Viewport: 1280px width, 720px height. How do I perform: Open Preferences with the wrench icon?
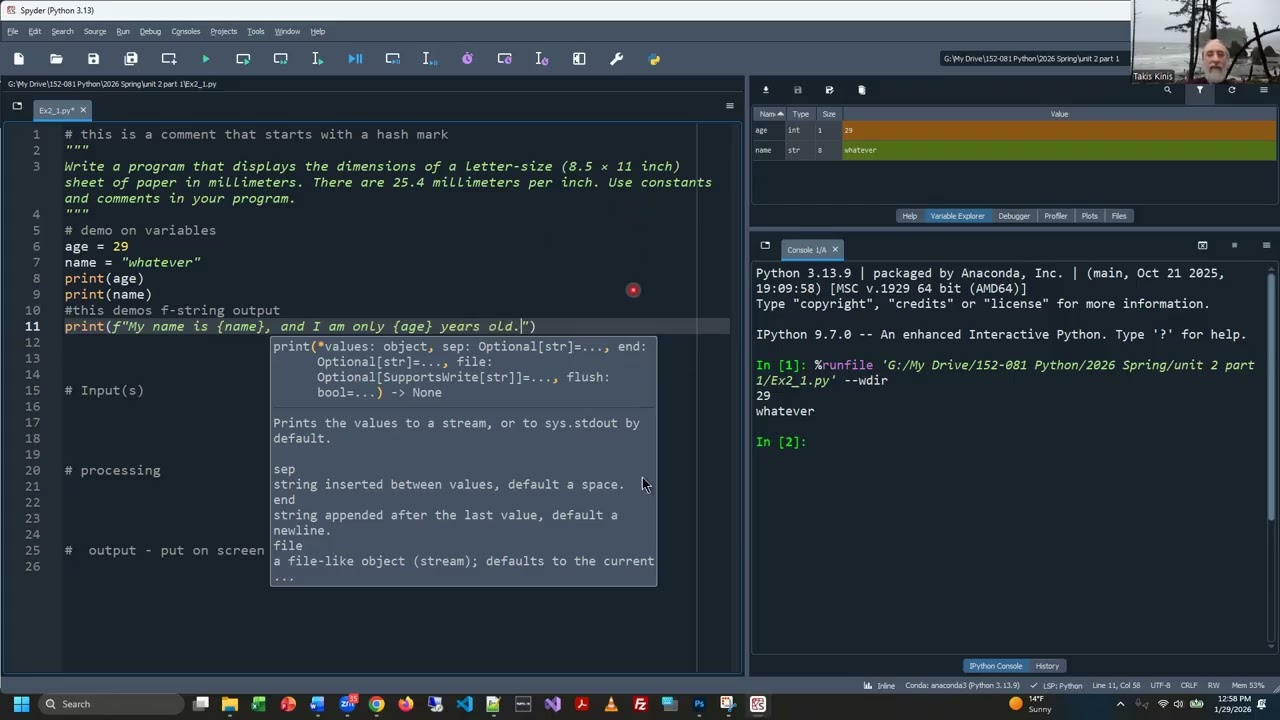616,59
